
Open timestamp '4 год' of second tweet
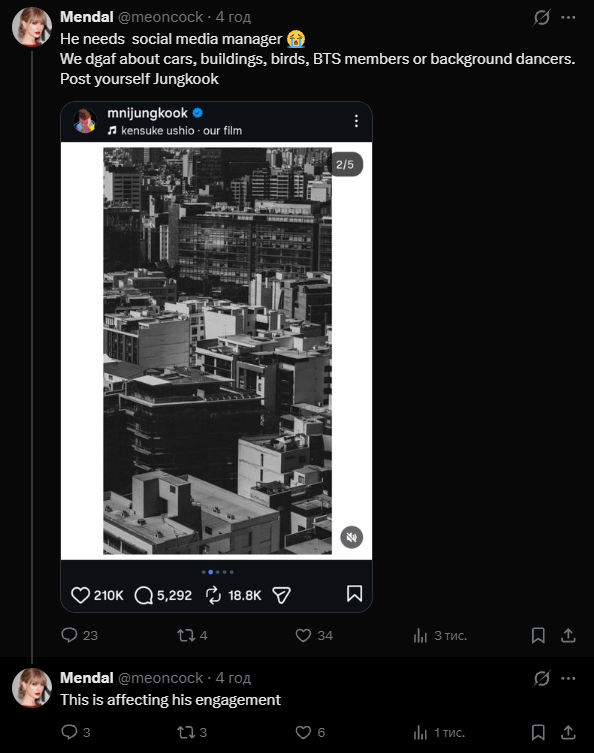coord(233,678)
